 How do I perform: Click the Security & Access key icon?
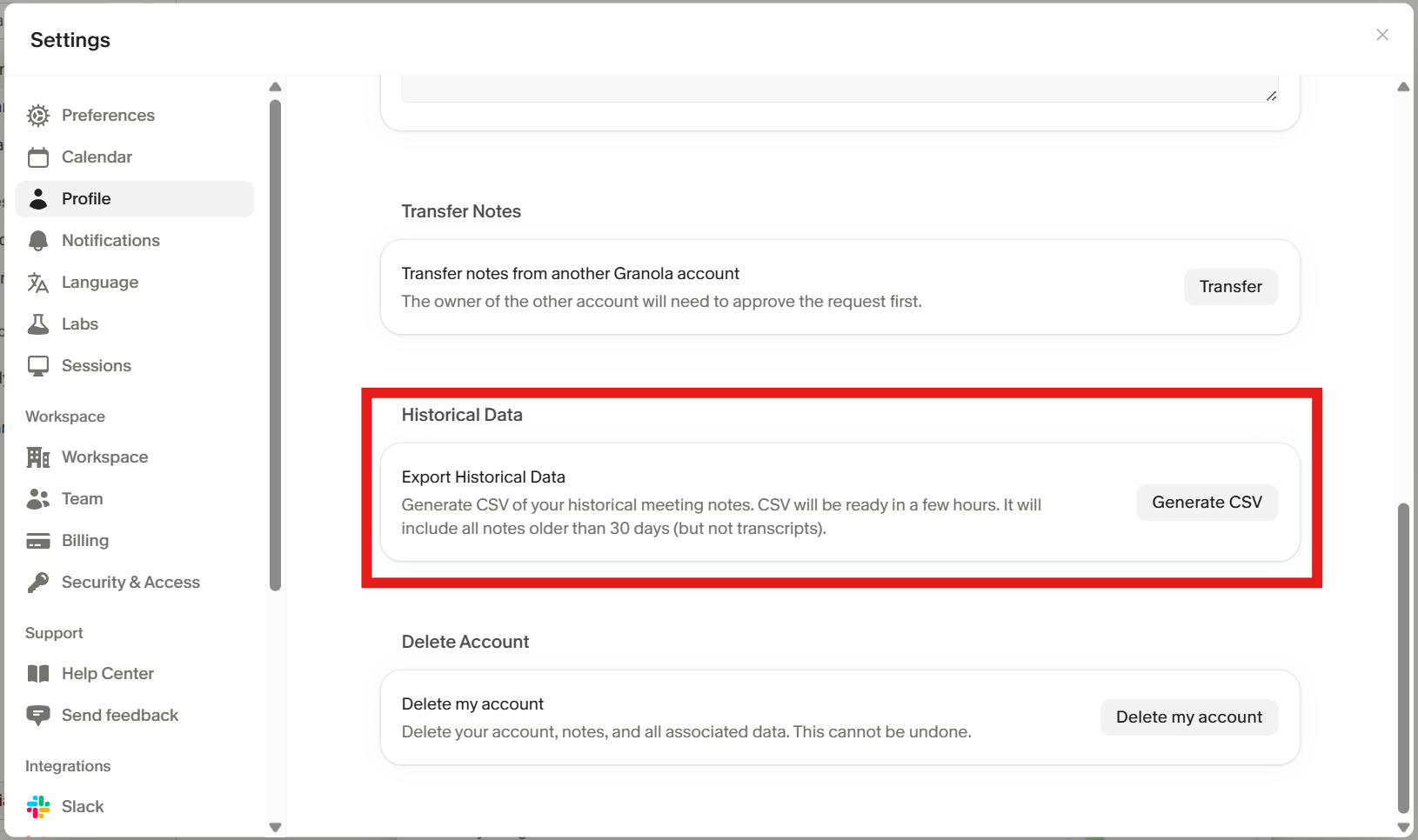point(38,583)
